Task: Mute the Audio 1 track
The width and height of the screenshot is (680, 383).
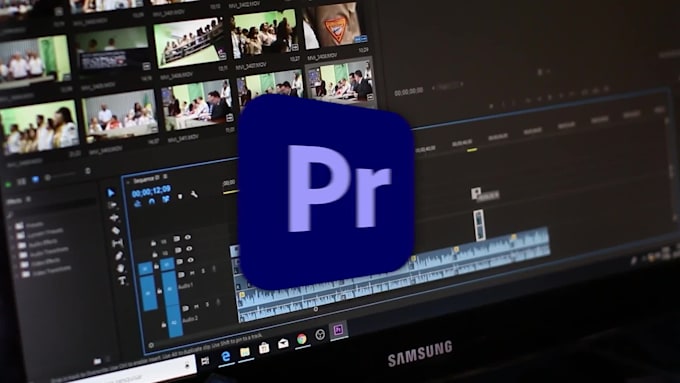Action: click(x=193, y=273)
